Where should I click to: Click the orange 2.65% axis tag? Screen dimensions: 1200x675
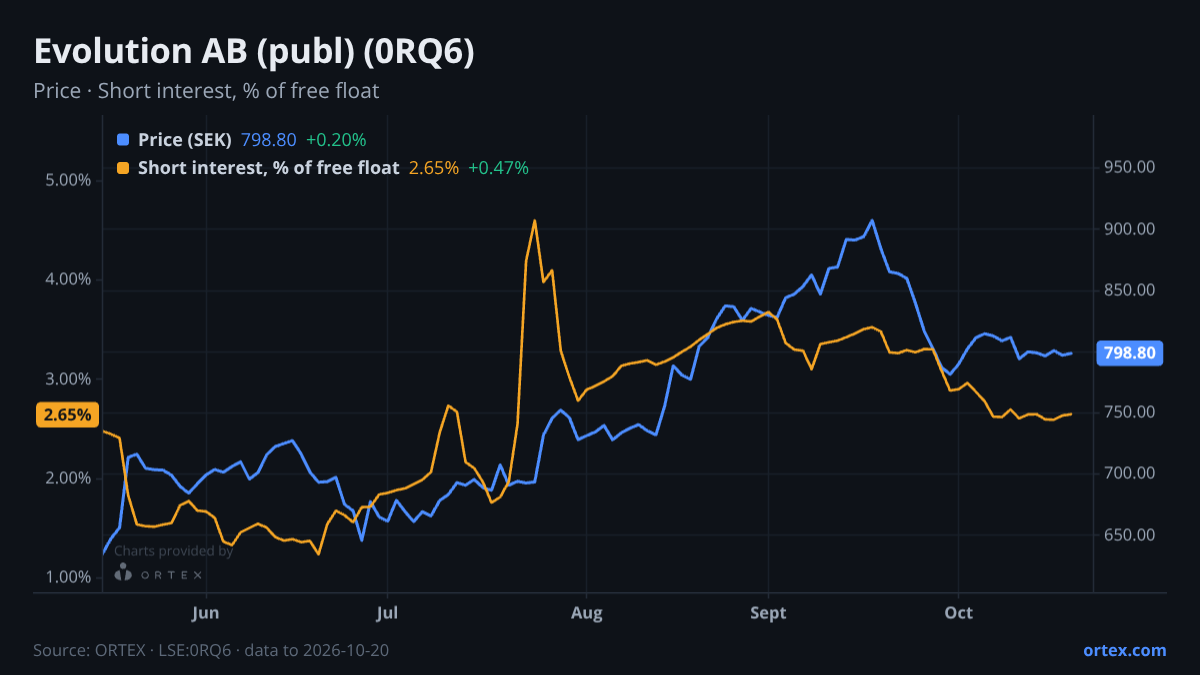coord(67,414)
